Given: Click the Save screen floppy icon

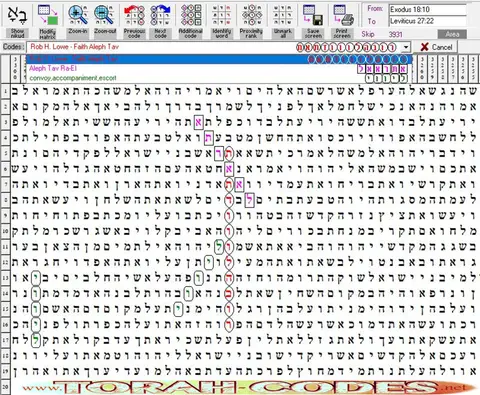Looking at the screenshot, I should click(x=313, y=15).
